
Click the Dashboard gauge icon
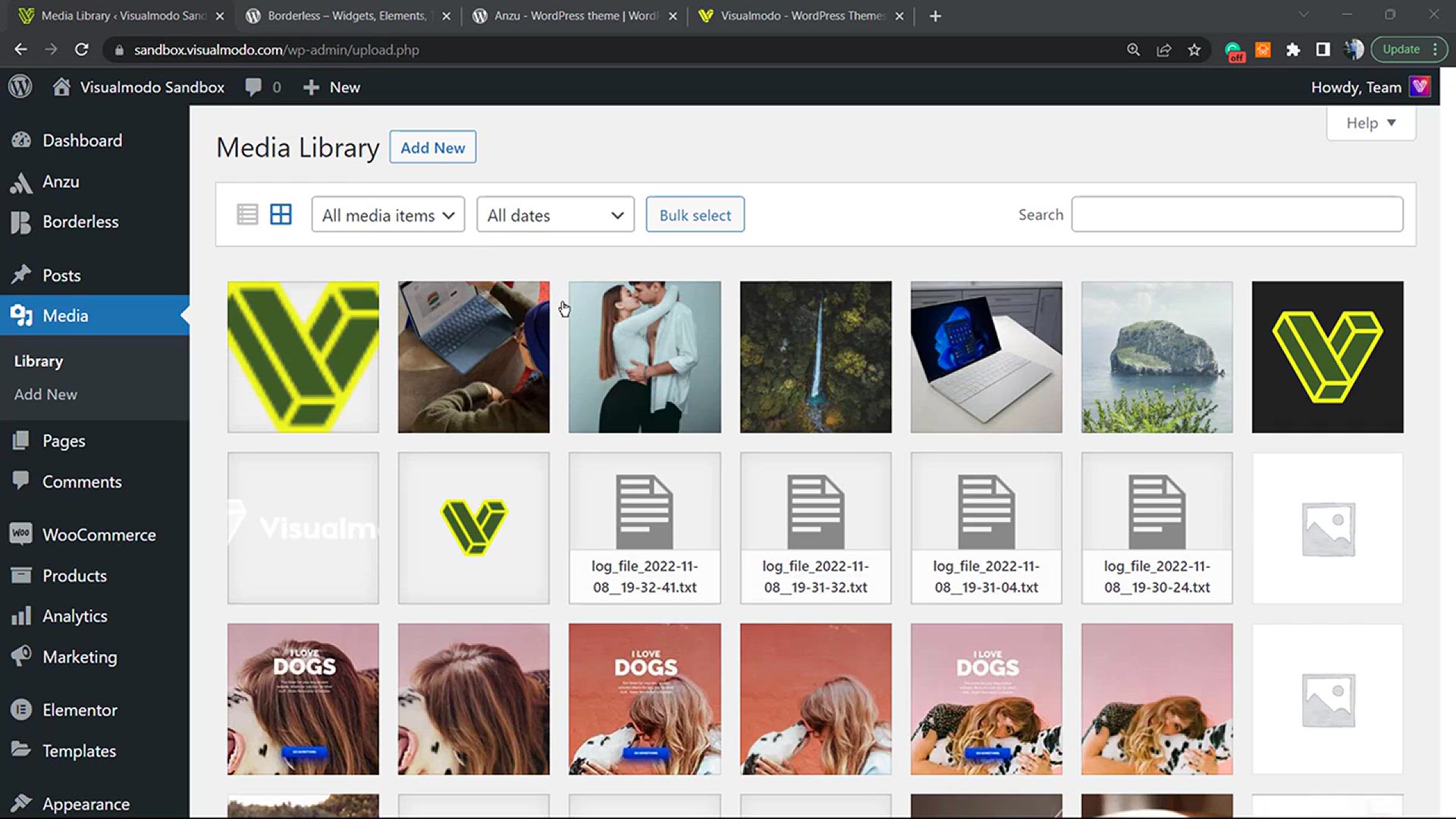21,140
